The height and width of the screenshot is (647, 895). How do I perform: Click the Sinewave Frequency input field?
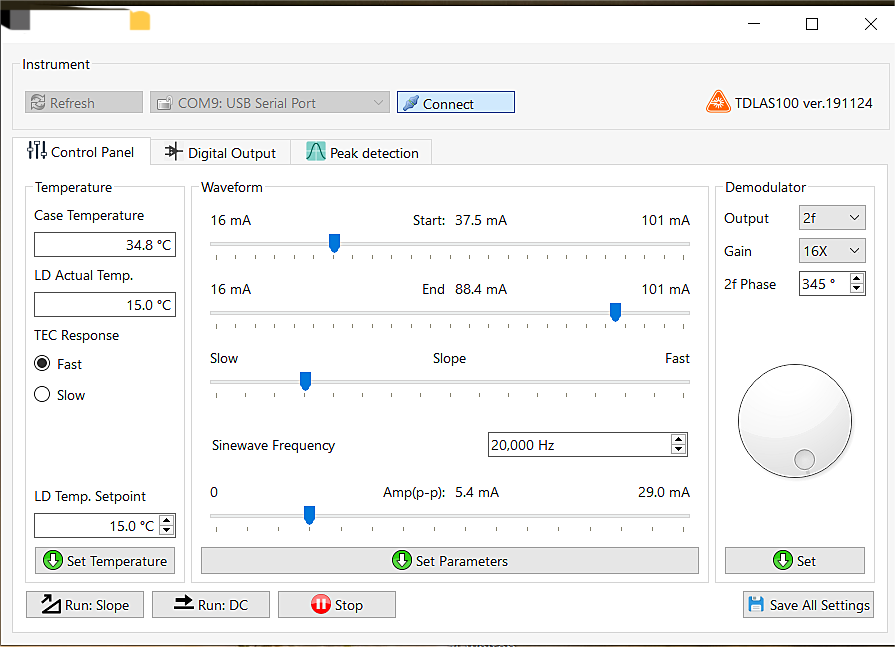(x=578, y=446)
